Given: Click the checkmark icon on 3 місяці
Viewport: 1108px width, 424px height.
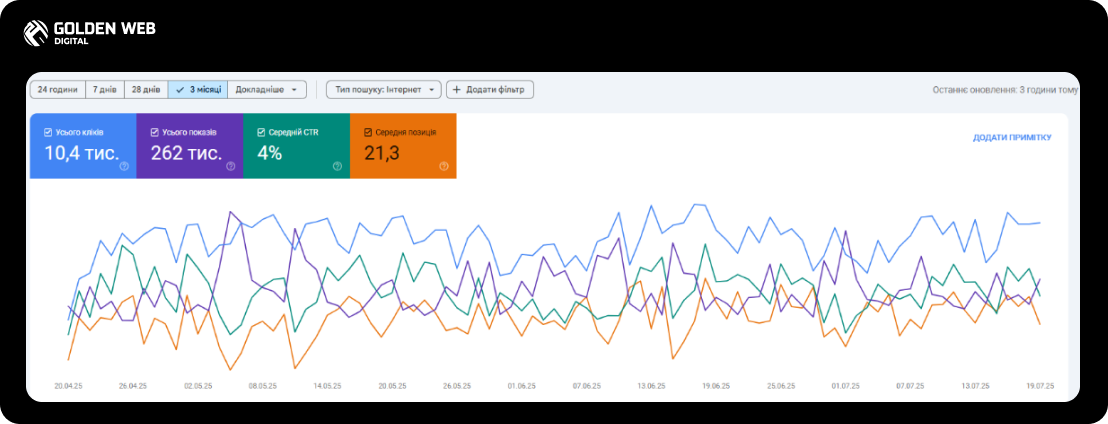Looking at the screenshot, I should (179, 90).
